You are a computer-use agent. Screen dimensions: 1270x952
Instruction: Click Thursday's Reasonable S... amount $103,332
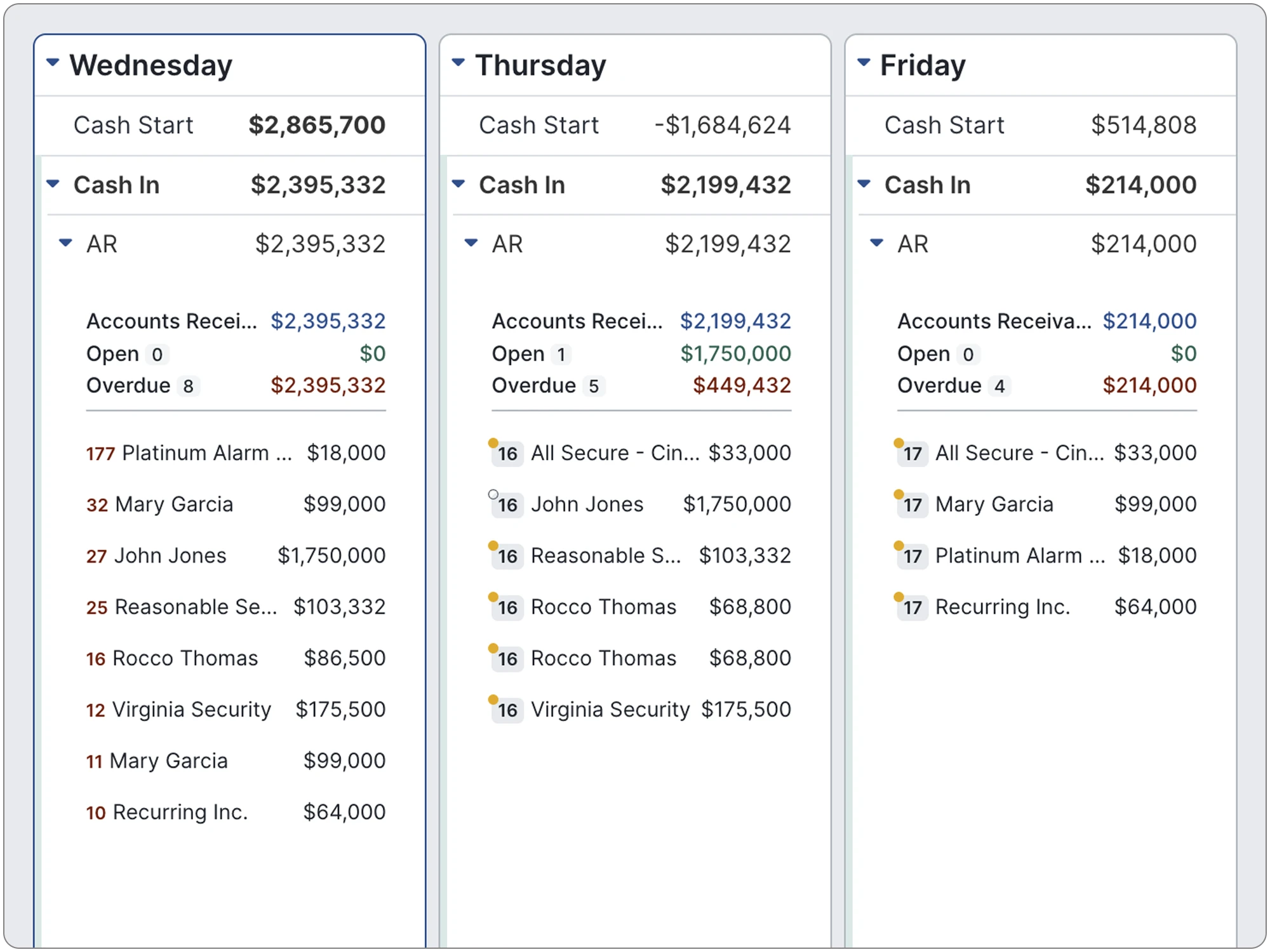[x=745, y=556]
